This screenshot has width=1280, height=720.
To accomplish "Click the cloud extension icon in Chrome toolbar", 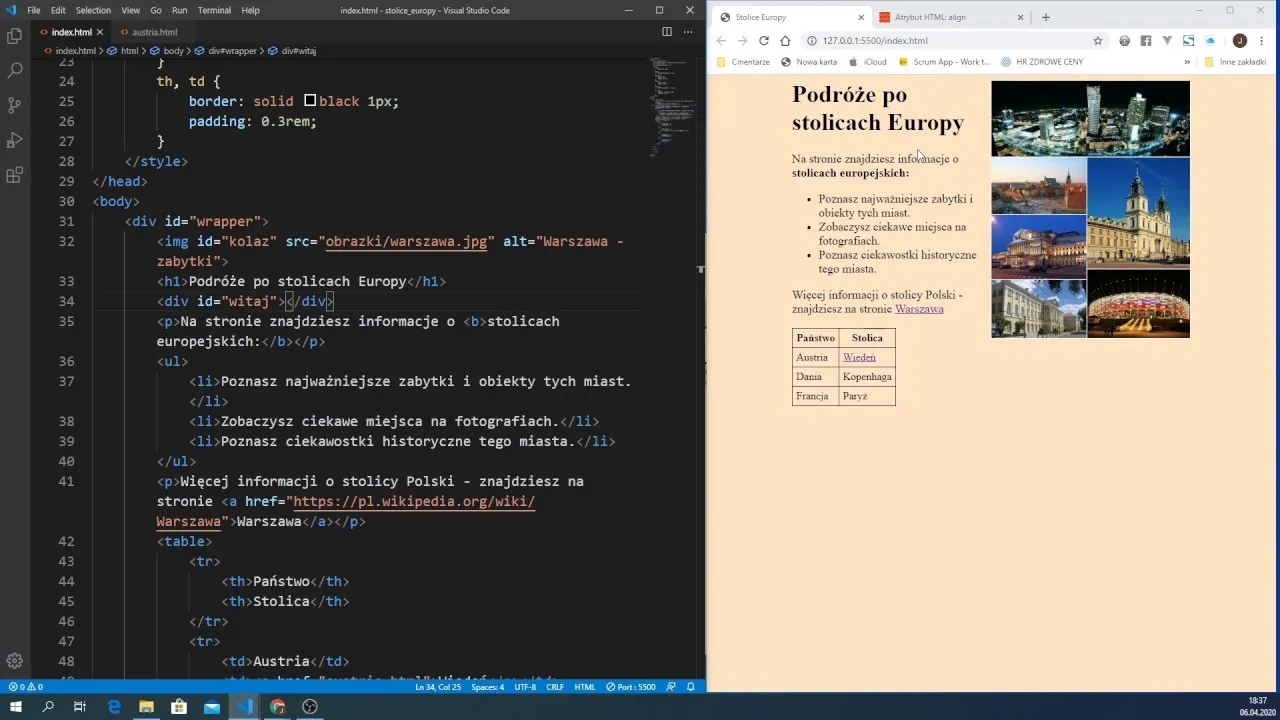I will point(1210,41).
